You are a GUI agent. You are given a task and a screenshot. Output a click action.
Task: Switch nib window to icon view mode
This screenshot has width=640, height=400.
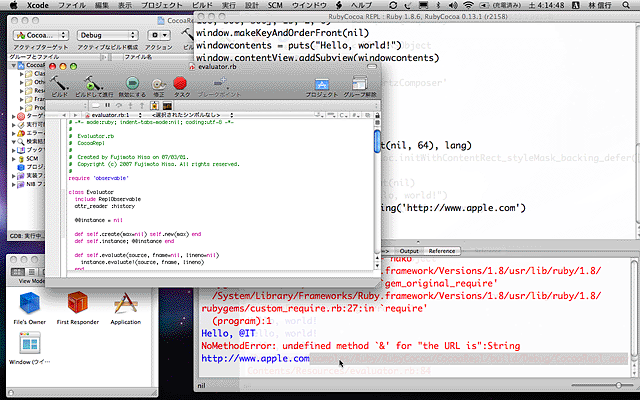(x=18, y=272)
